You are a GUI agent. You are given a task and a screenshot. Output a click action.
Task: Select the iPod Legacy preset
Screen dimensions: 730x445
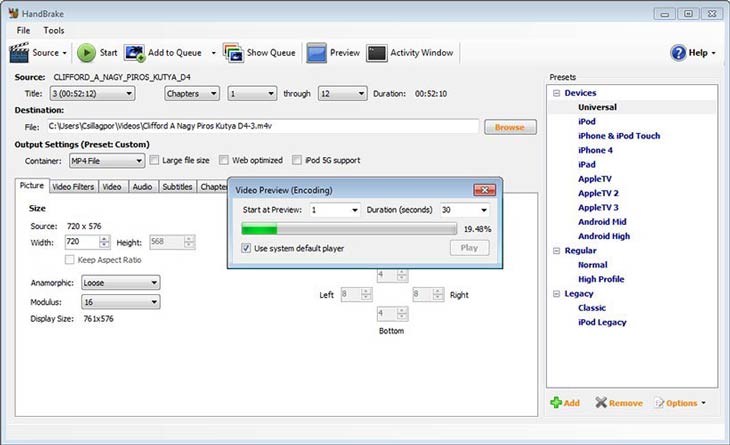tap(602, 322)
